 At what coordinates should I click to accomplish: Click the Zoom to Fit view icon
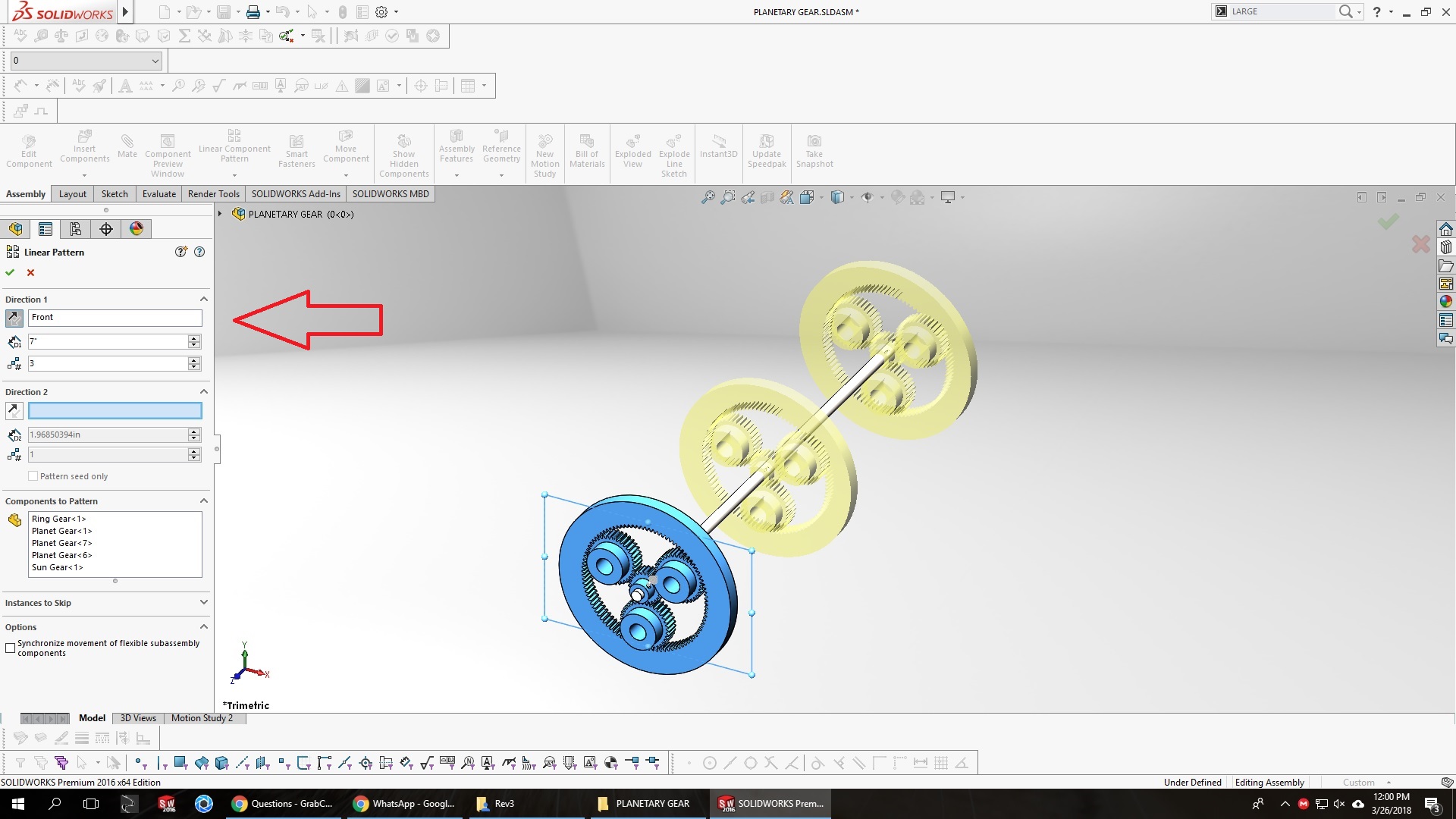point(708,198)
